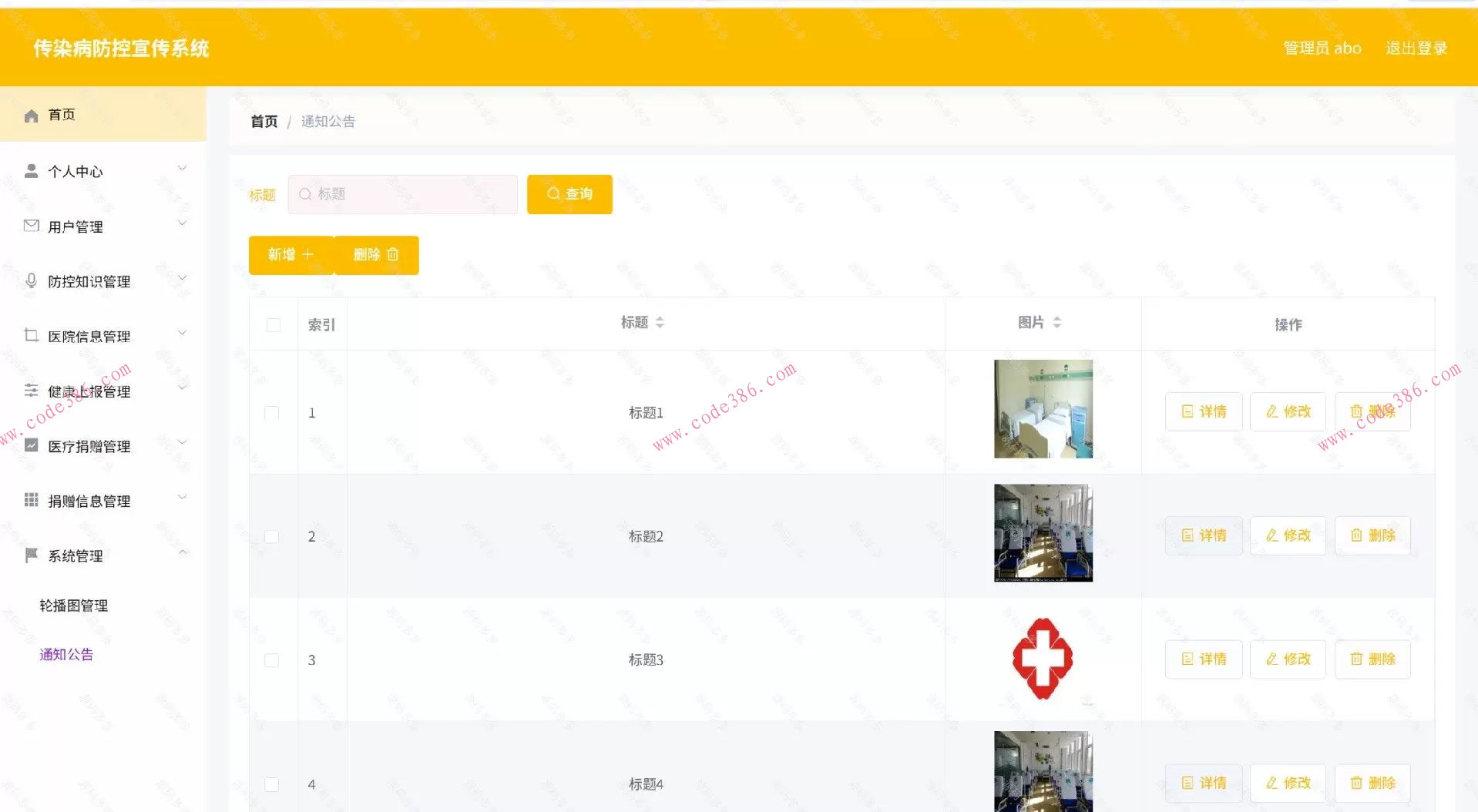Click the 标题1 cell in the table

(646, 413)
